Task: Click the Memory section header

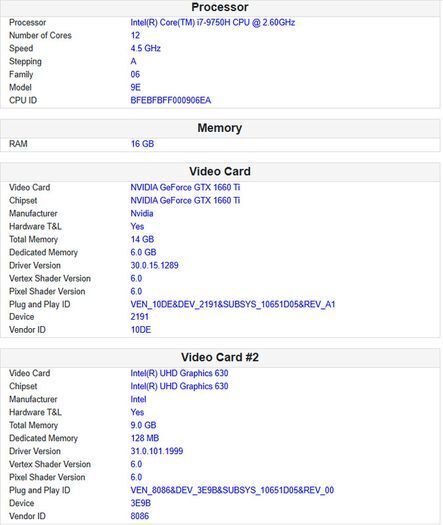Action: [220, 128]
